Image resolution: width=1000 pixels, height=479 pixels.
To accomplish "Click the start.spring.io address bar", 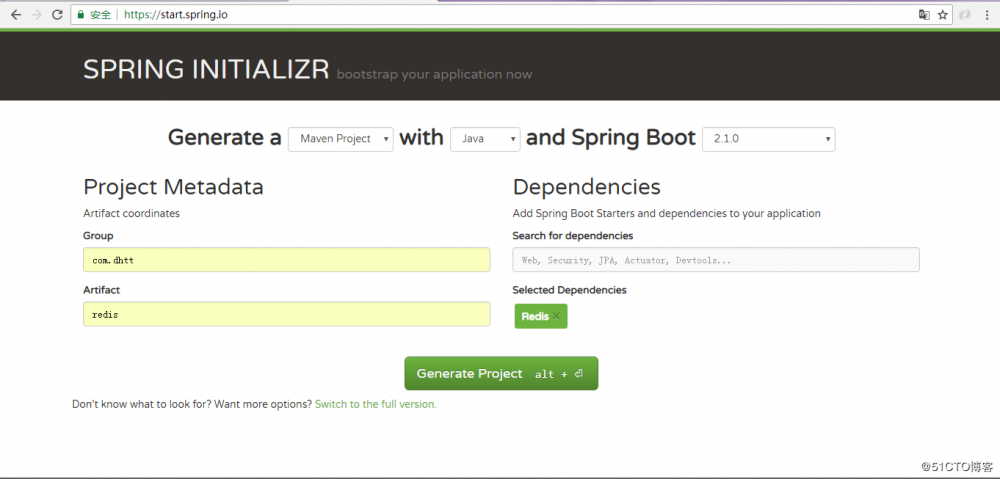I will (x=510, y=15).
